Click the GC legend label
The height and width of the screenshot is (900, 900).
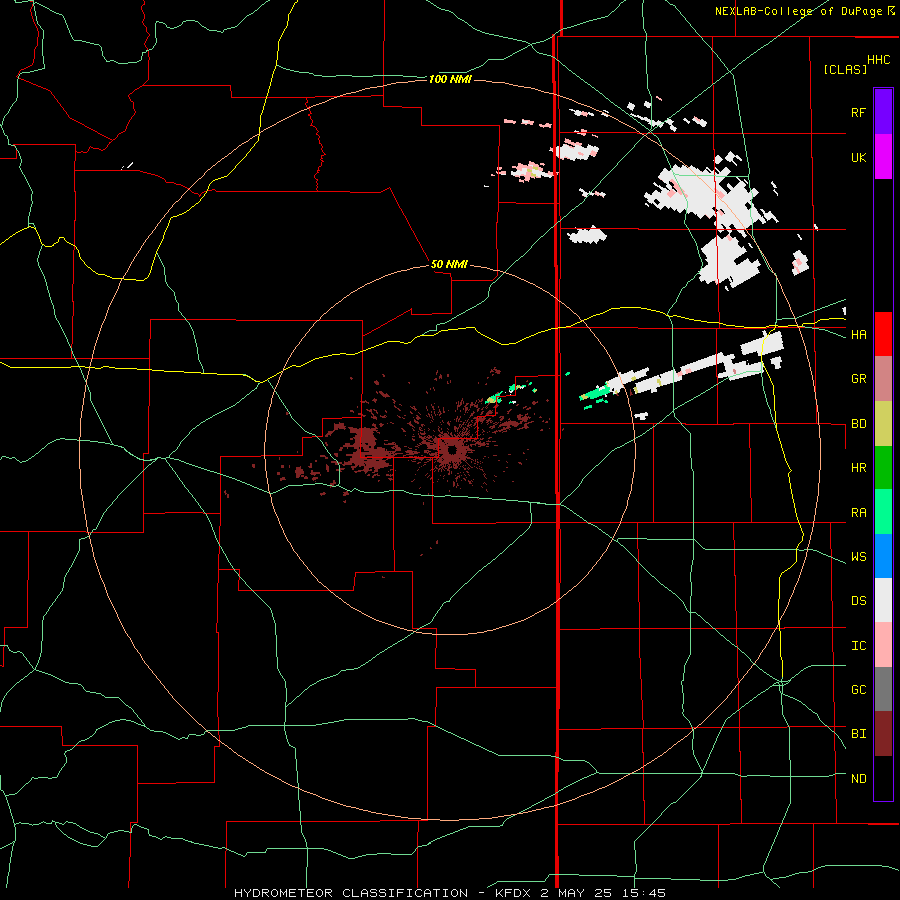tap(858, 690)
